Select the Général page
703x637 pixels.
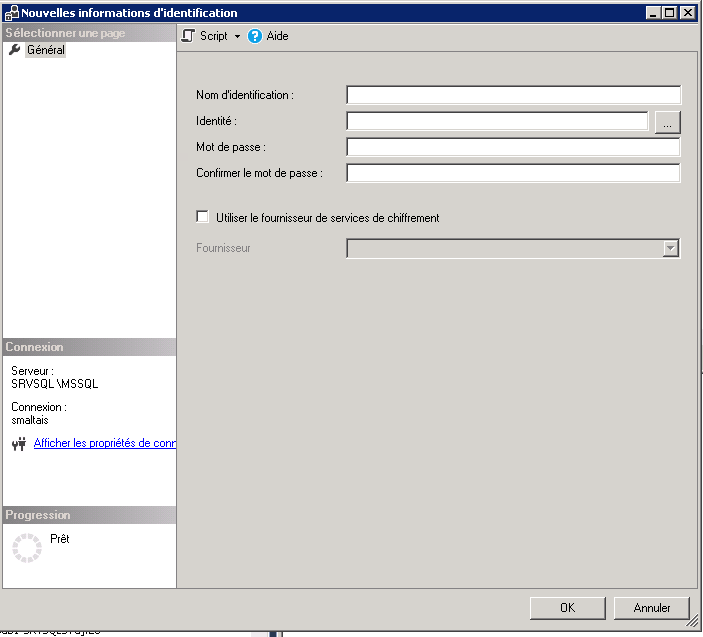[x=45, y=50]
